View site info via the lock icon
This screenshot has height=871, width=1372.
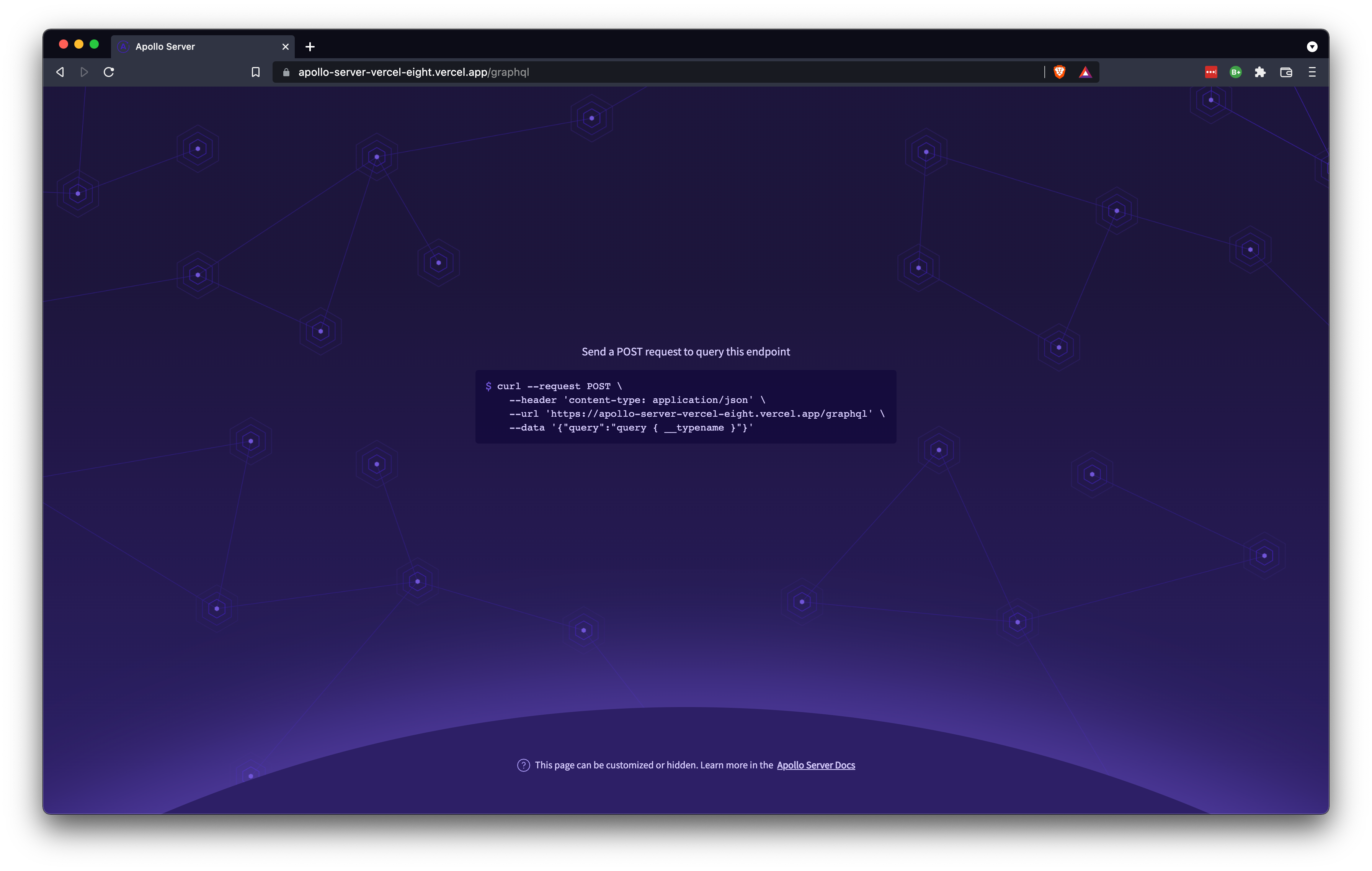click(287, 72)
